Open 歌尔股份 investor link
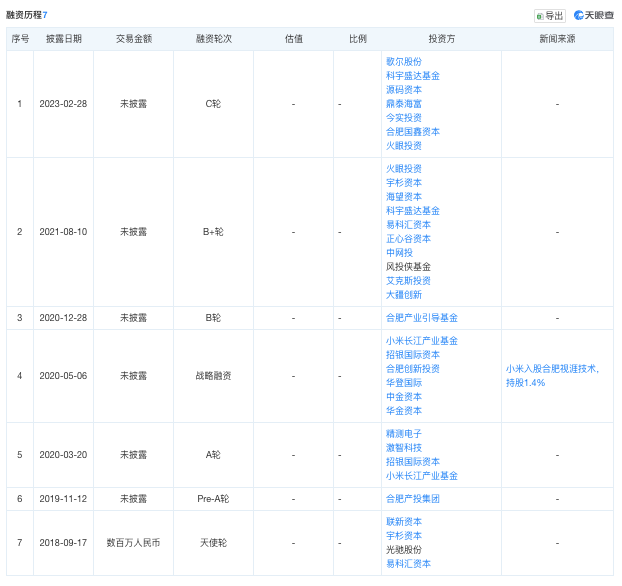The image size is (622, 586). (x=403, y=61)
